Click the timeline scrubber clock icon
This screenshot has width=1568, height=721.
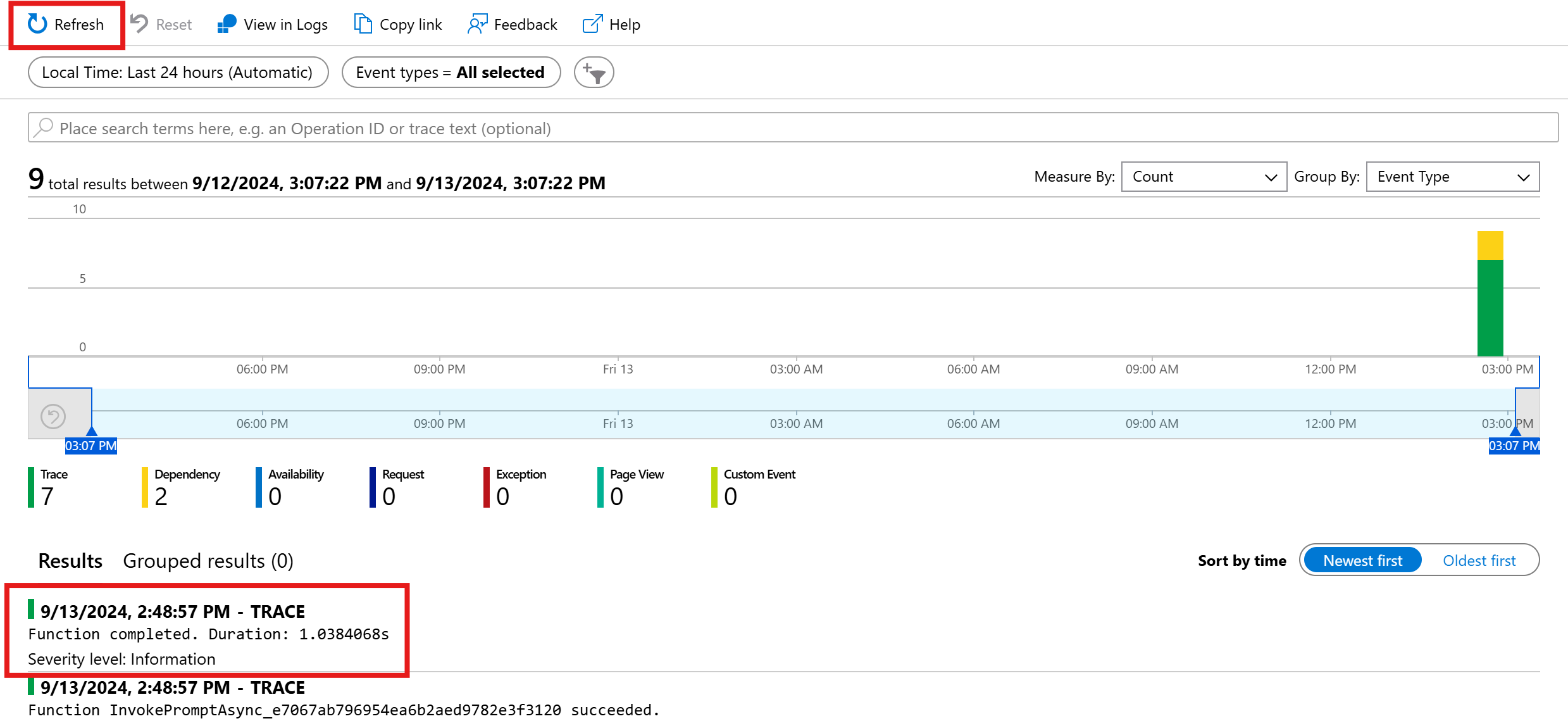point(54,414)
